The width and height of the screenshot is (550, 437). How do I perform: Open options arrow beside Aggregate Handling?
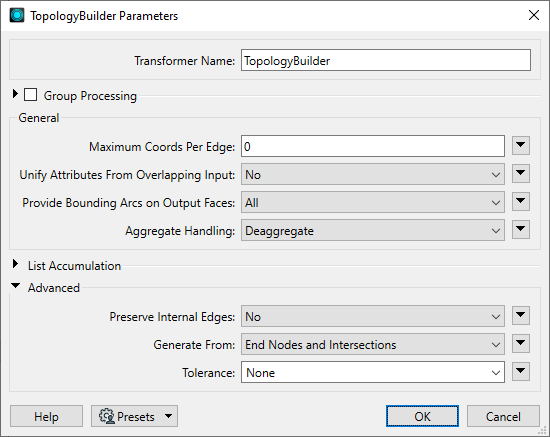[521, 230]
